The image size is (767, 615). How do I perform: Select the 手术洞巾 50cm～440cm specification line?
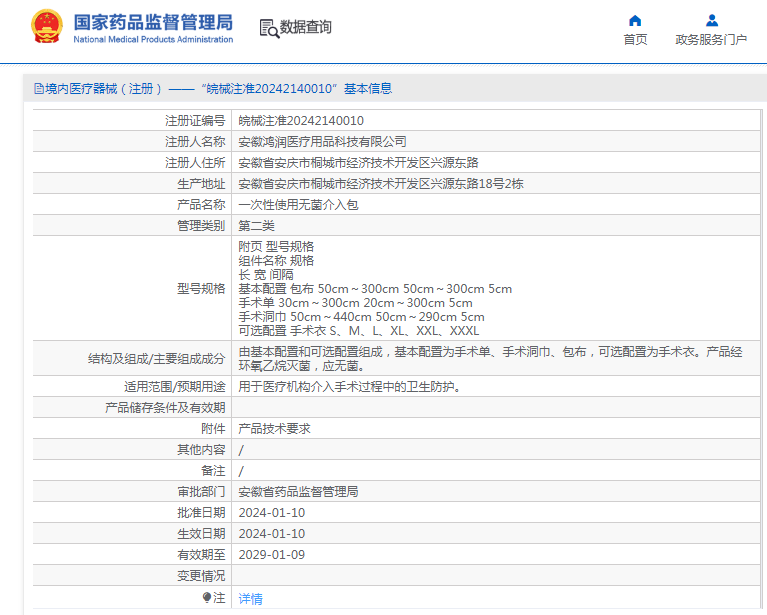(361, 317)
